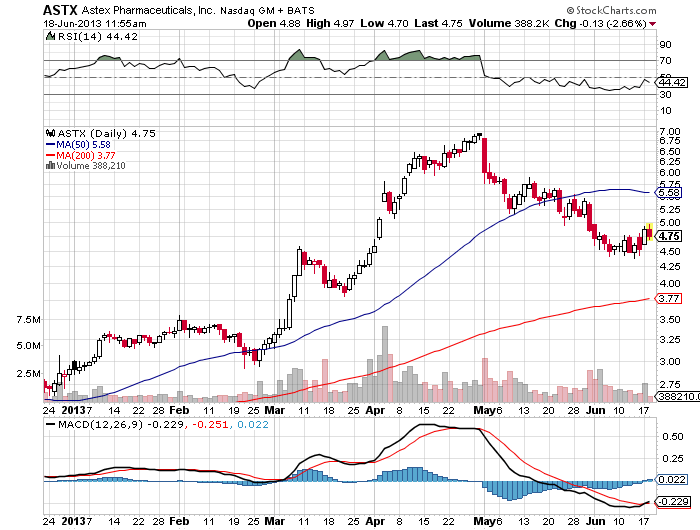The height and width of the screenshot is (530, 700).
Task: Click the 2013 year label on price axis
Action: (74, 410)
